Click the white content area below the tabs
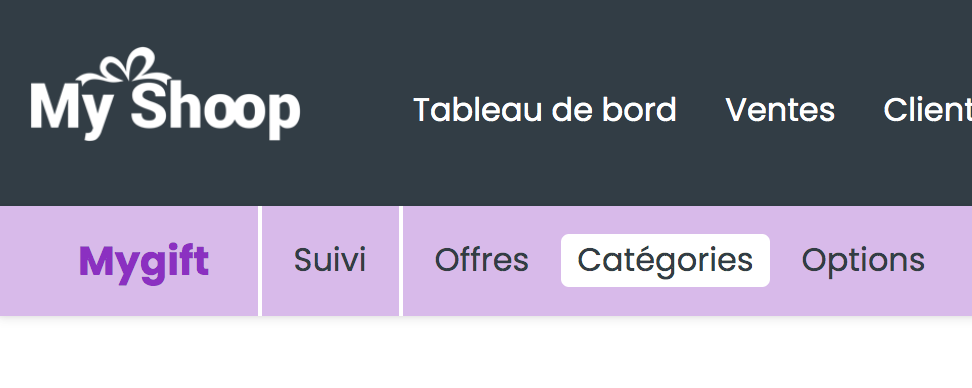Screen dimensions: 972x388 pos(486,353)
